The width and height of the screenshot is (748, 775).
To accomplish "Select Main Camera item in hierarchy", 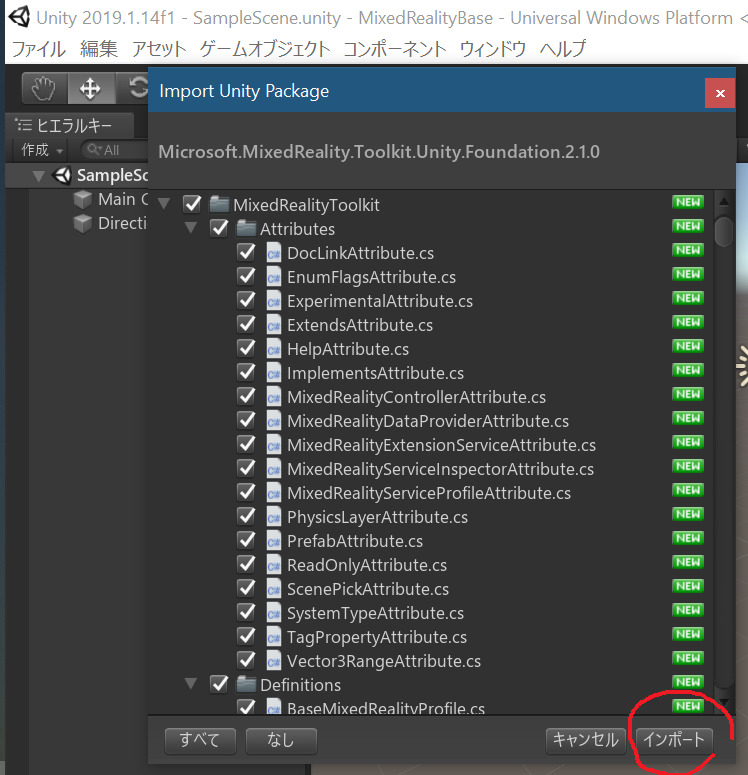I will pos(124,199).
